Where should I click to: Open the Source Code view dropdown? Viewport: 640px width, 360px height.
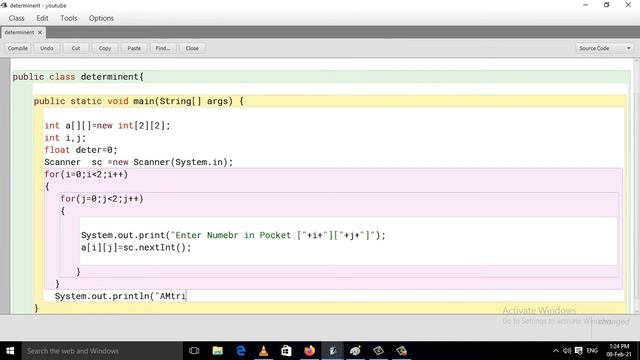[x=604, y=48]
